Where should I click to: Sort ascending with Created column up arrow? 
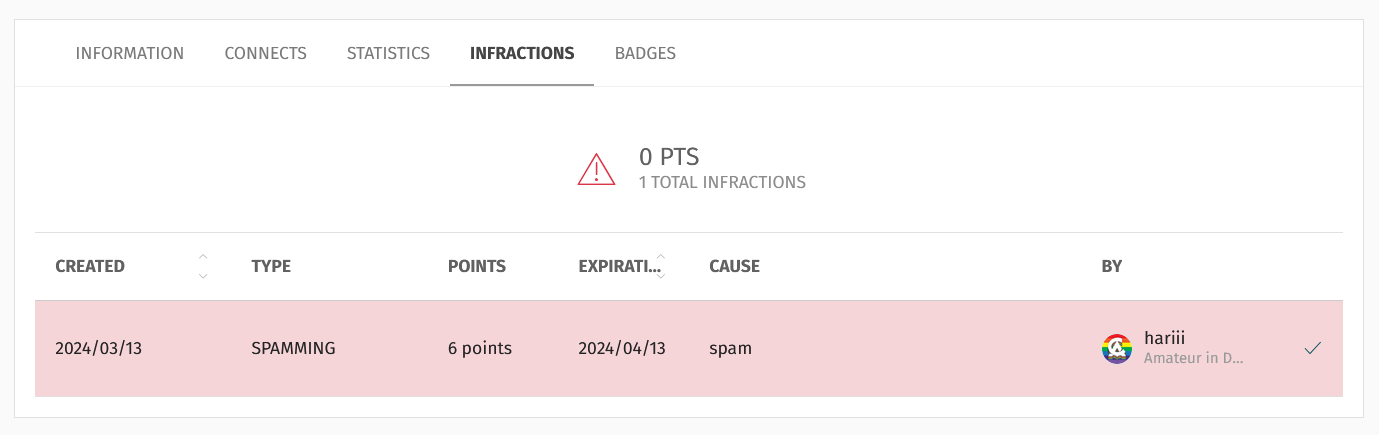(203, 257)
